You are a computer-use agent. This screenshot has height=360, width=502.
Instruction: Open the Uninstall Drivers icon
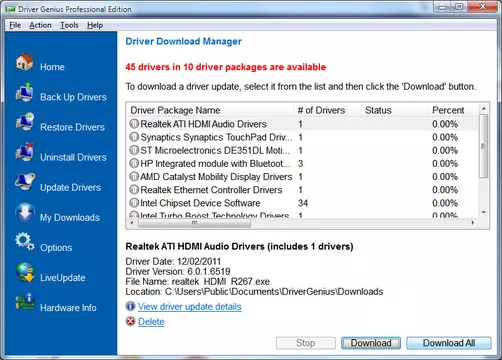click(24, 152)
